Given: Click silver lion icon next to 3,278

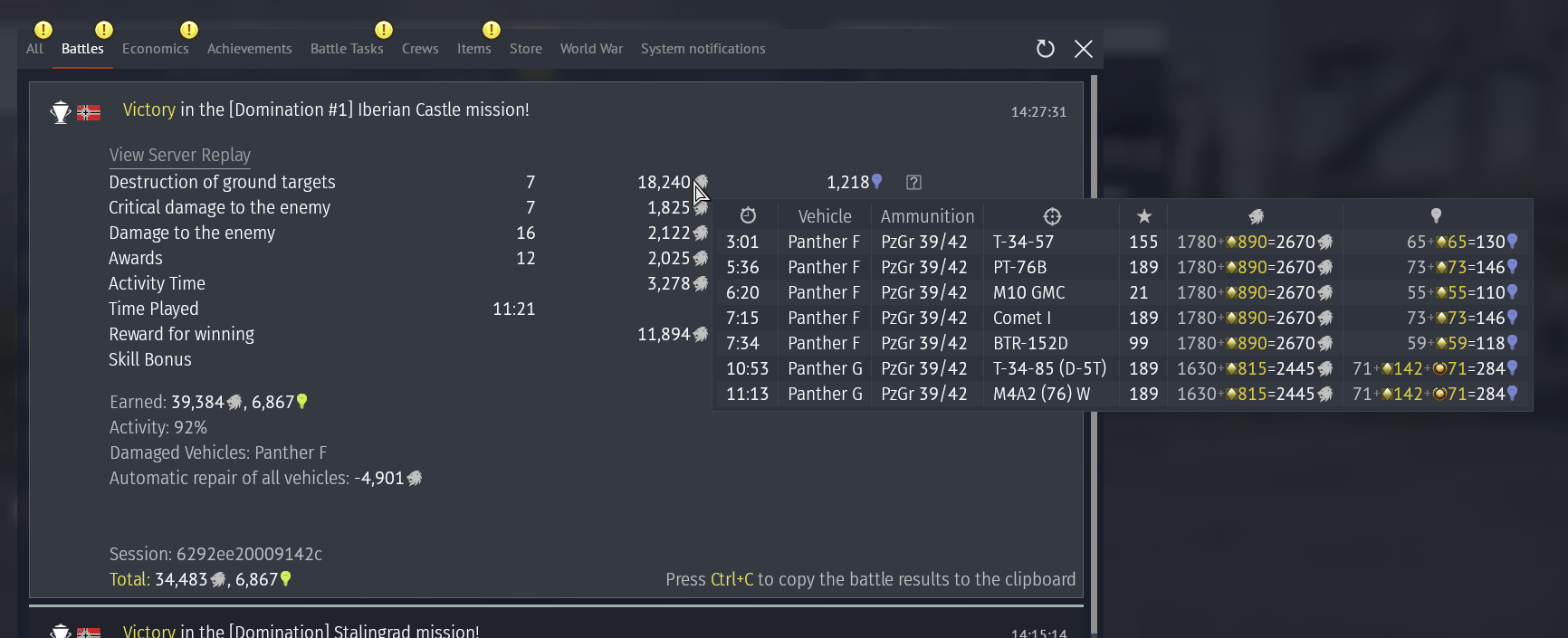Looking at the screenshot, I should [x=701, y=284].
